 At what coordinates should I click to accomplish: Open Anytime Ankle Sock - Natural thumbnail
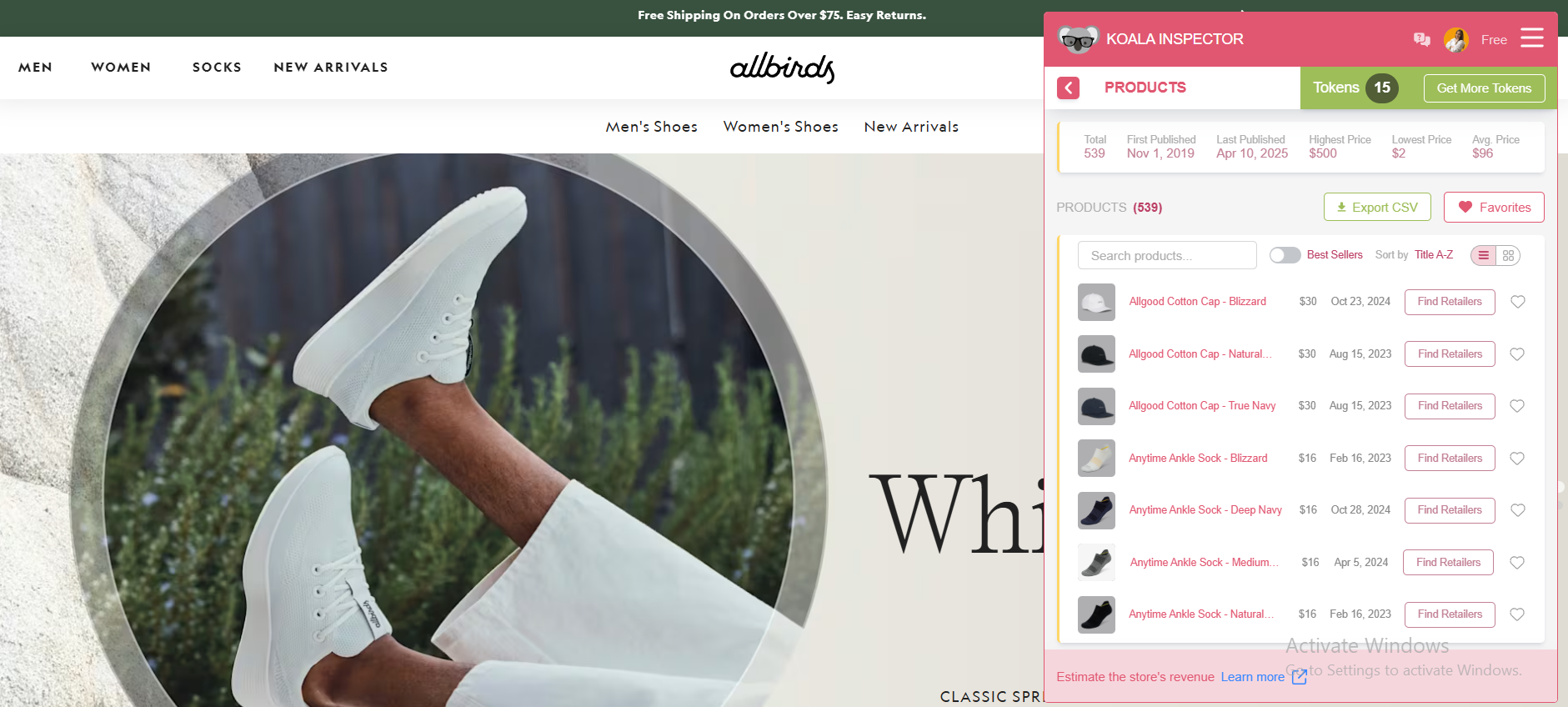[x=1096, y=614]
